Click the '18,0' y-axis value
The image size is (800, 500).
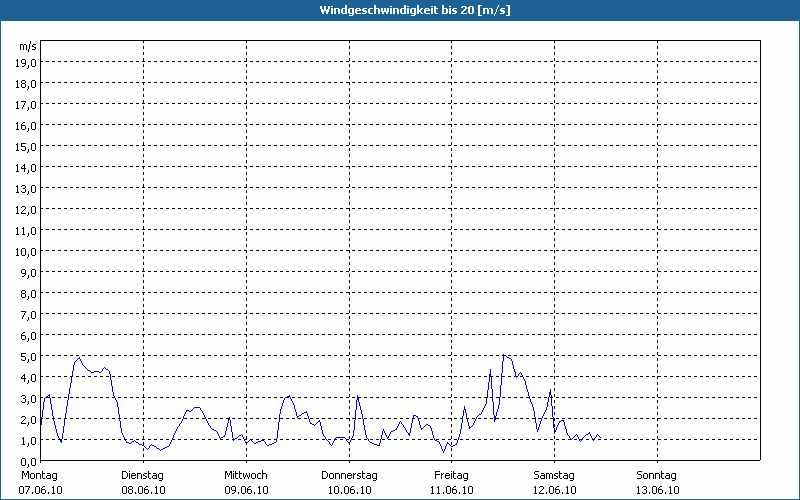tap(26, 84)
